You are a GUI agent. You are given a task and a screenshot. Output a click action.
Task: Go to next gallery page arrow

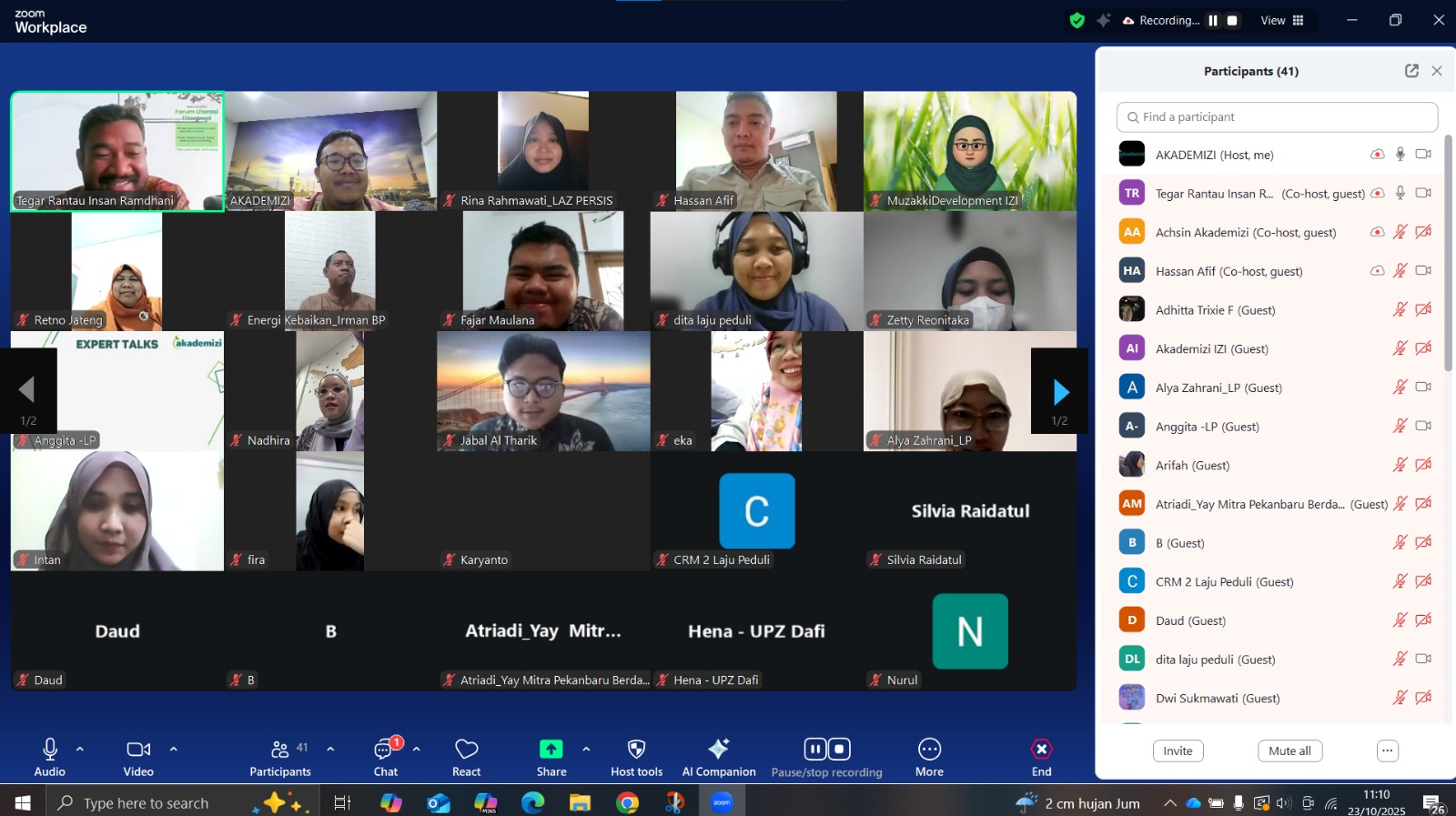tap(1060, 392)
